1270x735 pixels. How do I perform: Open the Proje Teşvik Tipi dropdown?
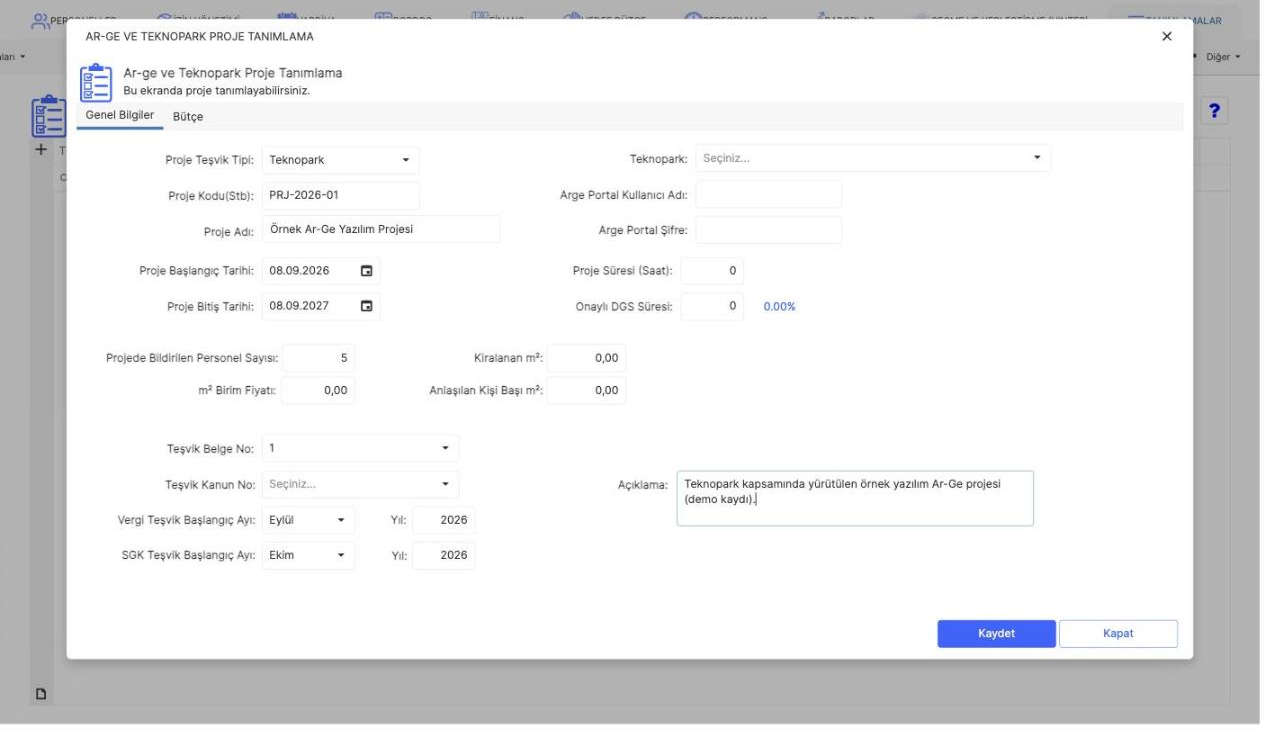pyautogui.click(x=341, y=159)
